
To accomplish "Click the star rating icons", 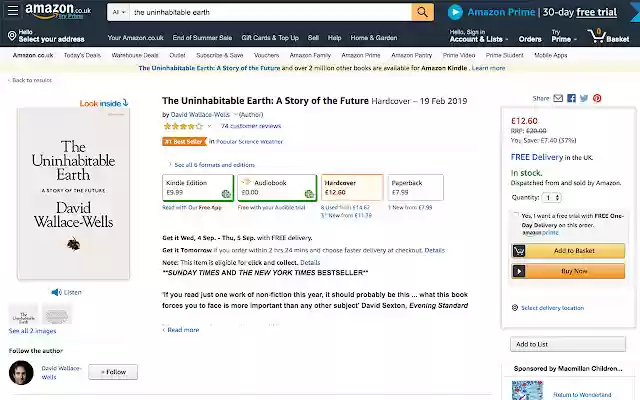I will click(x=183, y=126).
